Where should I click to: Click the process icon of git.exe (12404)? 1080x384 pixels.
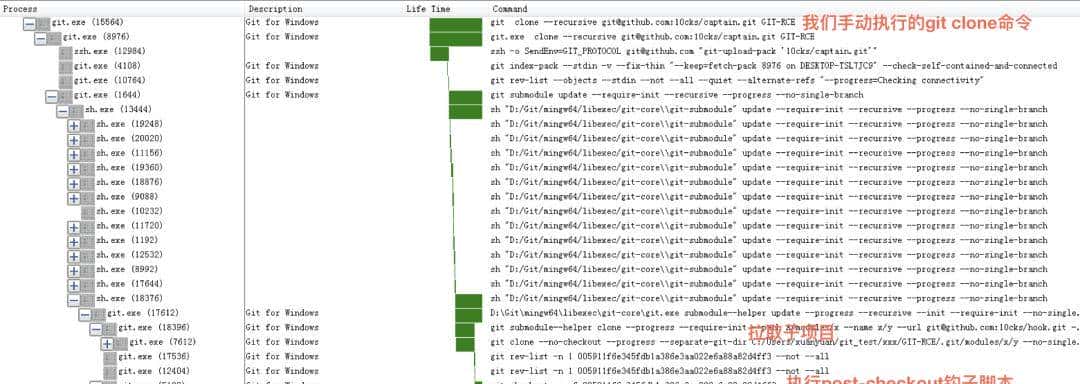pyautogui.click(x=109, y=372)
